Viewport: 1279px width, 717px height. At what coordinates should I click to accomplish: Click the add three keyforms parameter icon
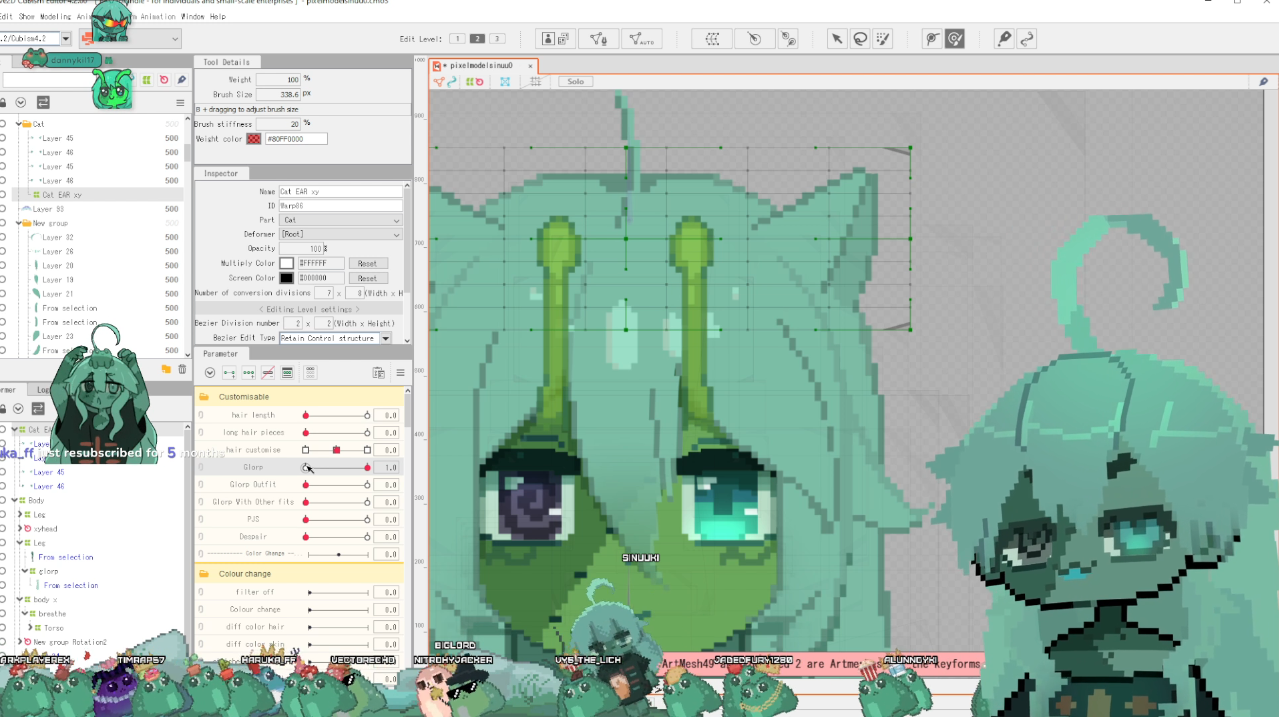click(x=248, y=373)
